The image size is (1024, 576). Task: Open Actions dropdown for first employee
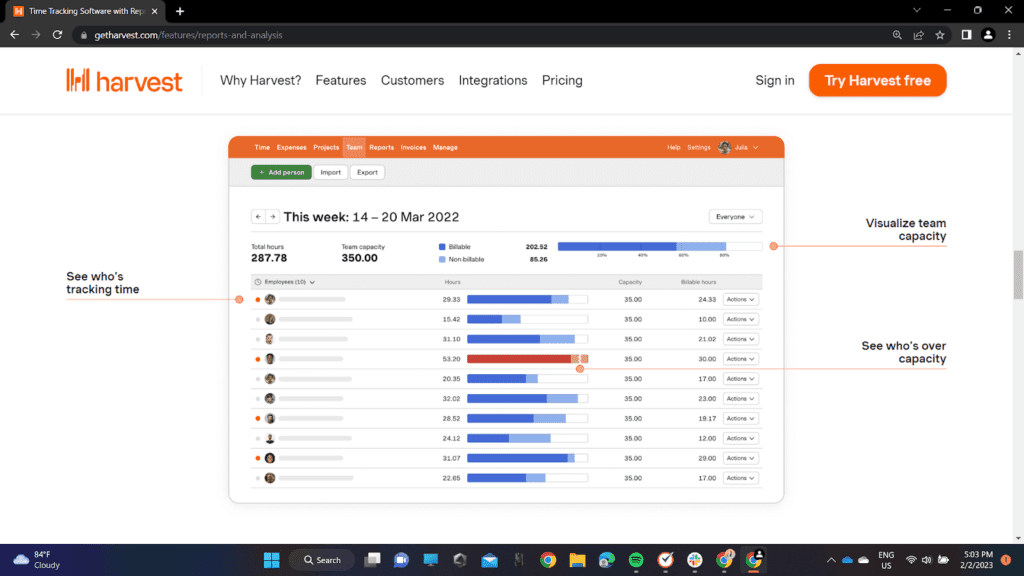click(740, 299)
